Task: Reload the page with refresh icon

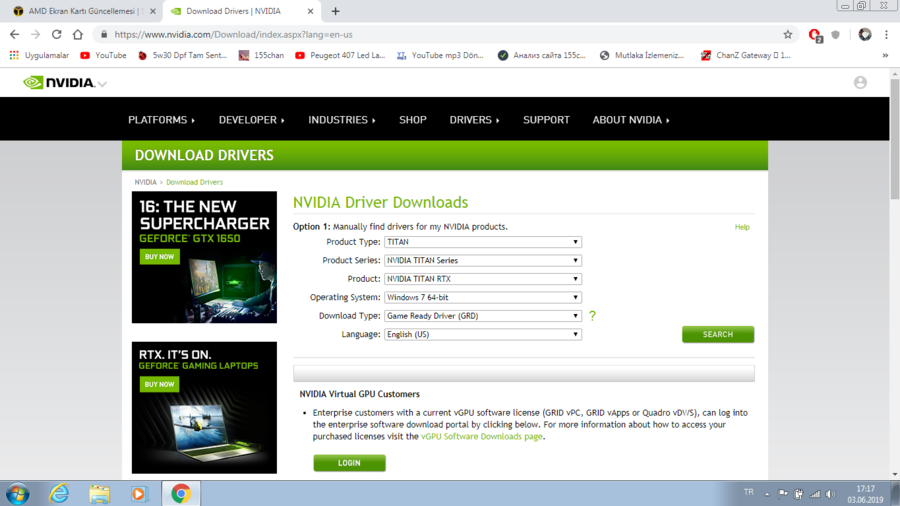Action: (56, 34)
